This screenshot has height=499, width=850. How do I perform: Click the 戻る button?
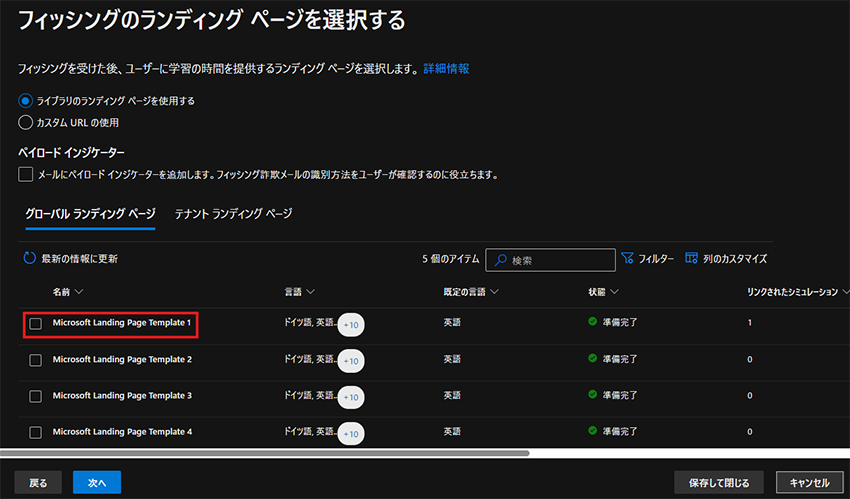click(38, 482)
